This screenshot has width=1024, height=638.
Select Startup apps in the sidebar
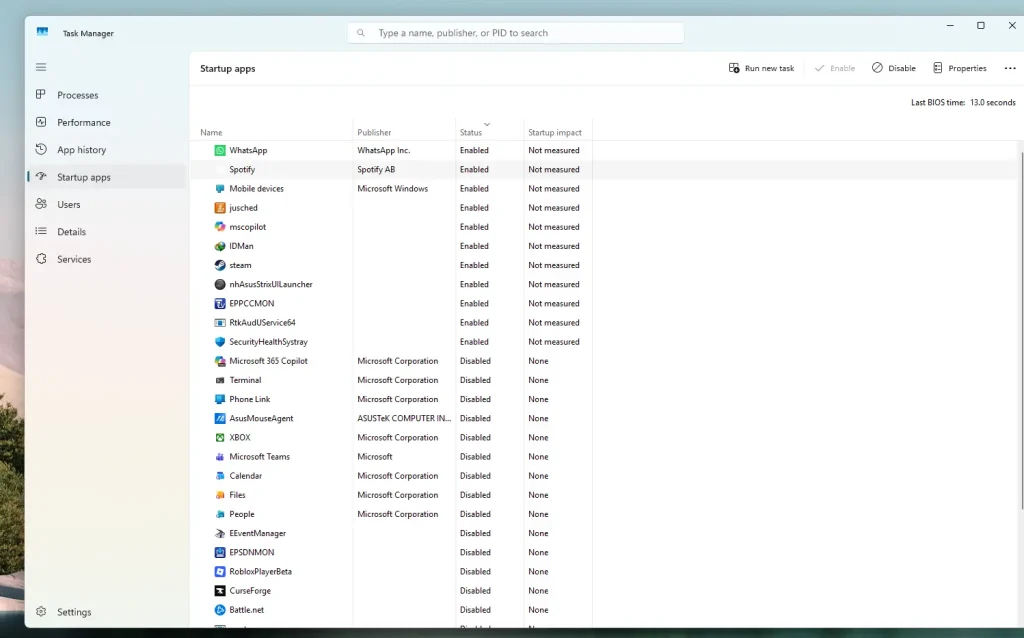pos(107,177)
